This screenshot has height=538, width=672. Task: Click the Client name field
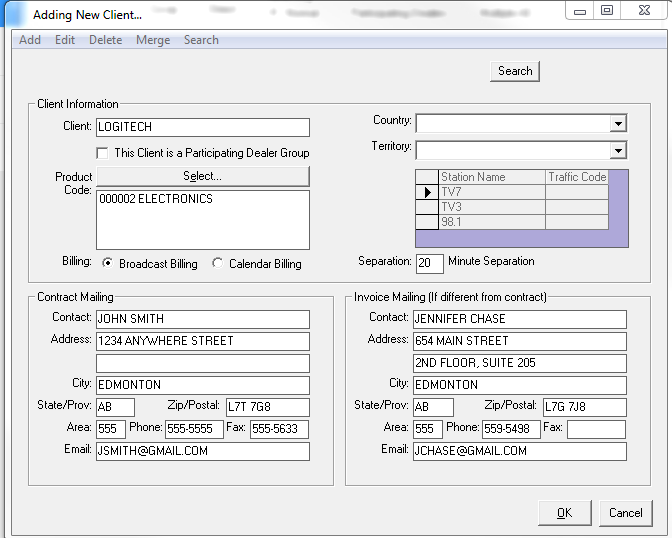pyautogui.click(x=202, y=128)
